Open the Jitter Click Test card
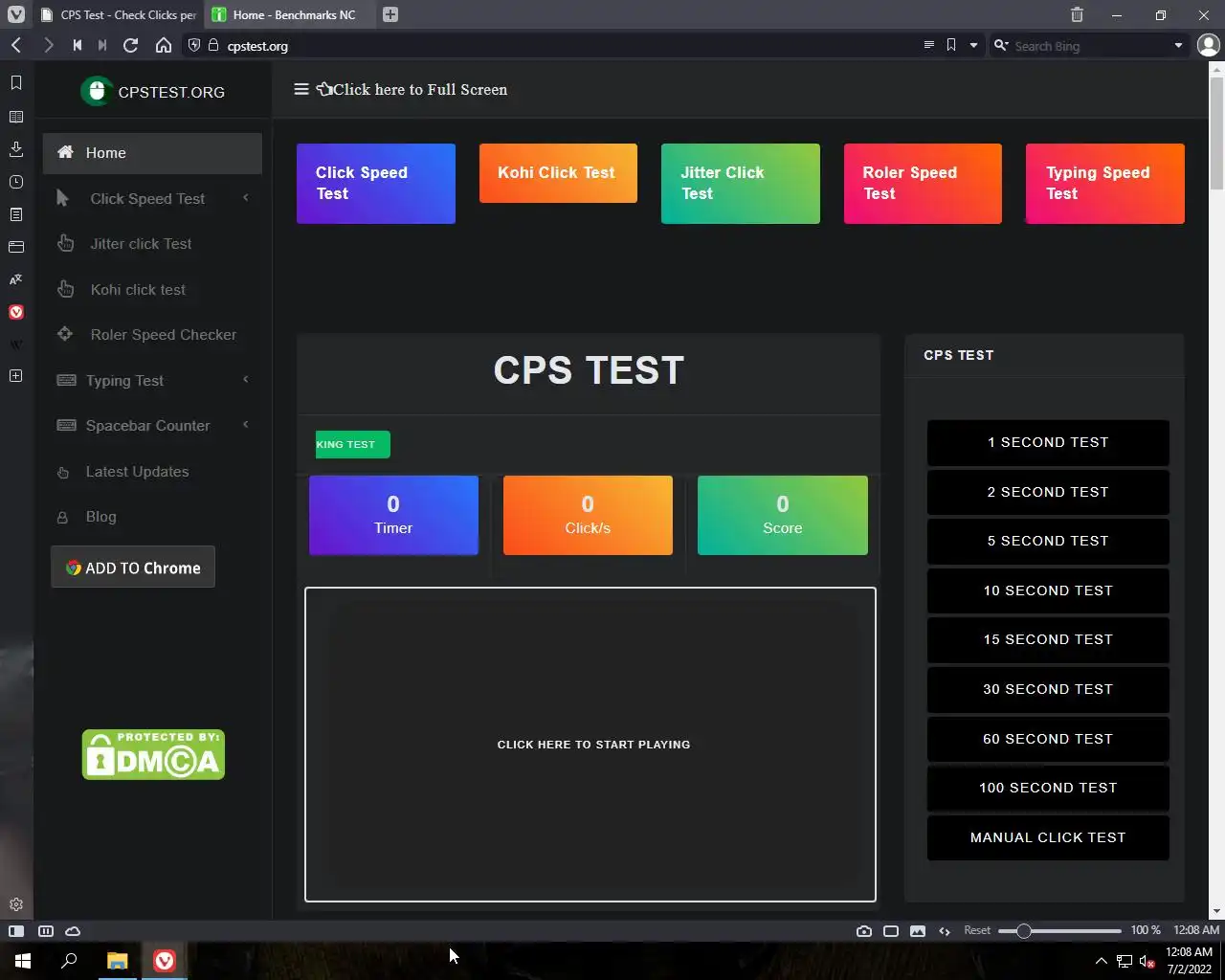Viewport: 1225px width, 980px height. point(741,184)
